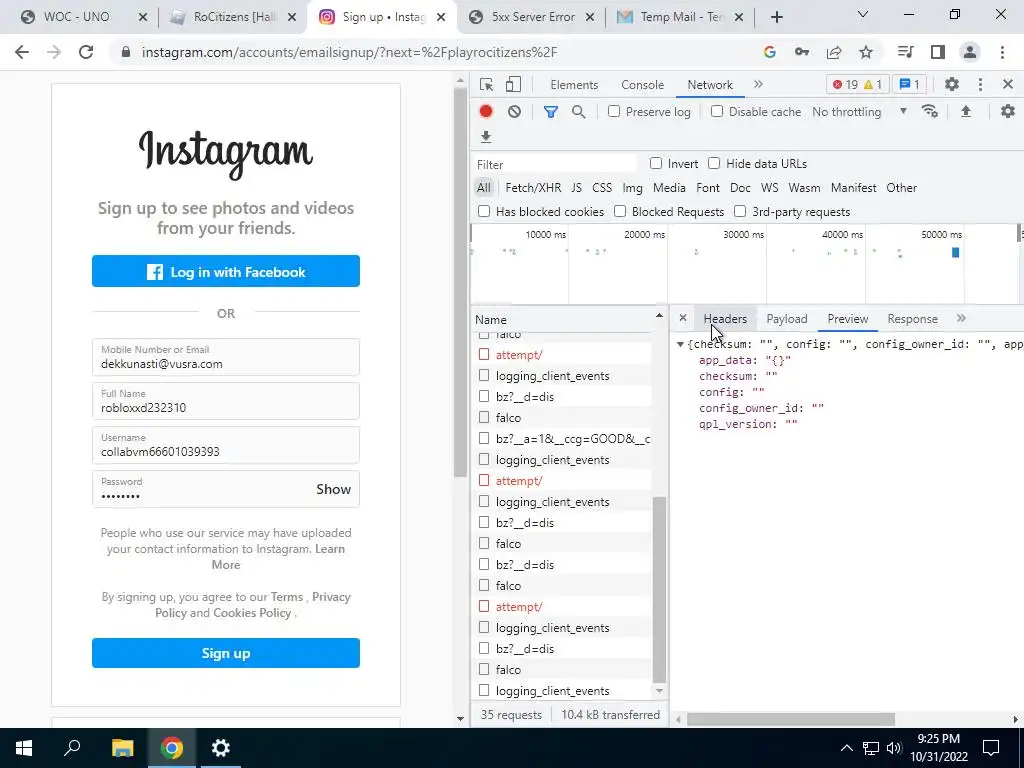The width and height of the screenshot is (1024, 768).
Task: Switch to Elements tab
Action: [x=574, y=85]
